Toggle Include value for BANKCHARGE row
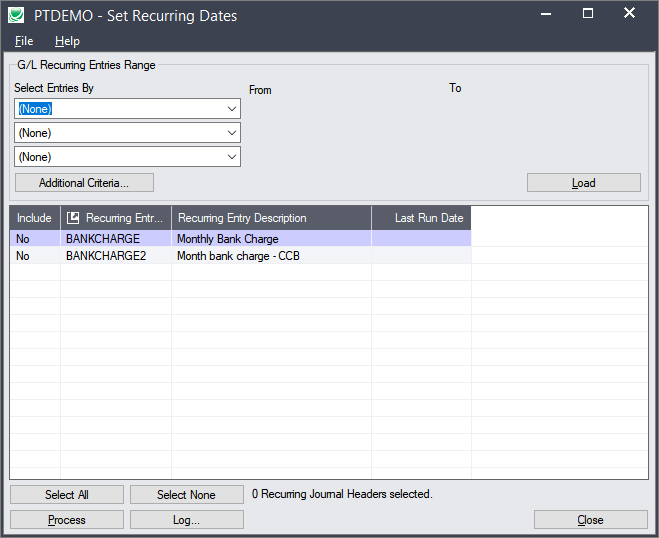Image resolution: width=659 pixels, height=538 pixels. tap(35, 239)
